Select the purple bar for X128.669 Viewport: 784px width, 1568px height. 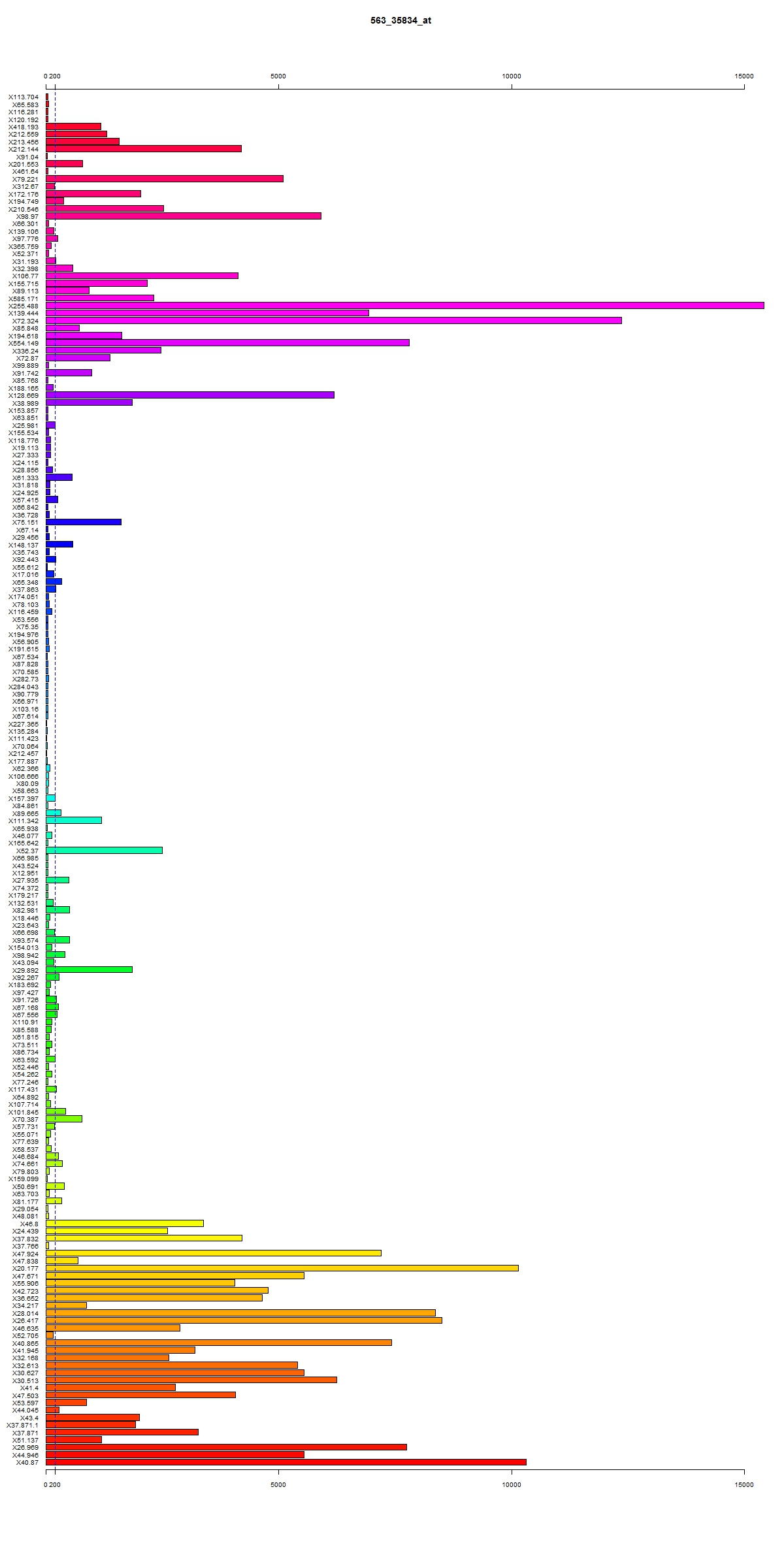(190, 395)
